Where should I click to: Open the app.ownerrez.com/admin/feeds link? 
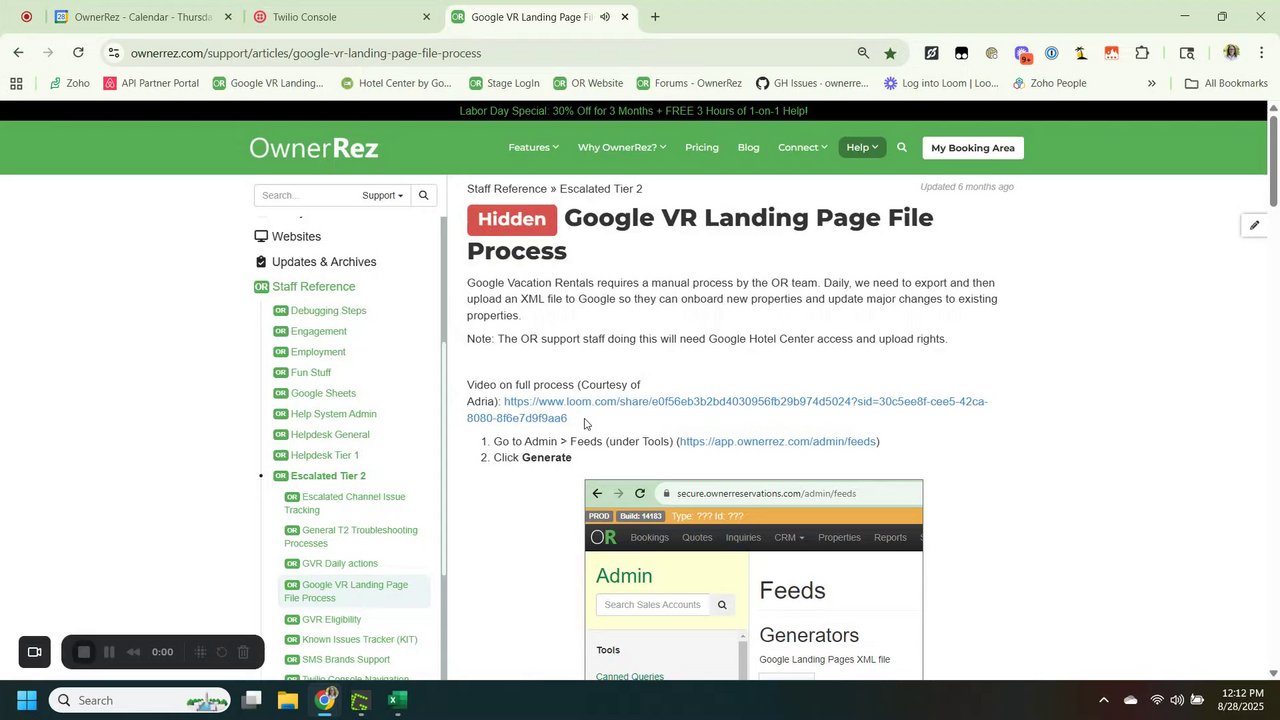click(x=778, y=441)
